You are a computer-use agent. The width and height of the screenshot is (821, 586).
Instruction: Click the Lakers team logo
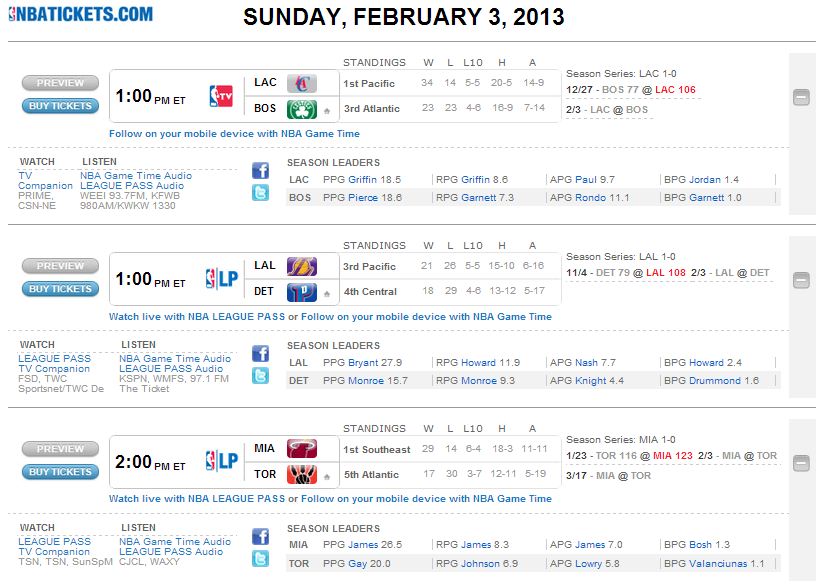pos(301,266)
